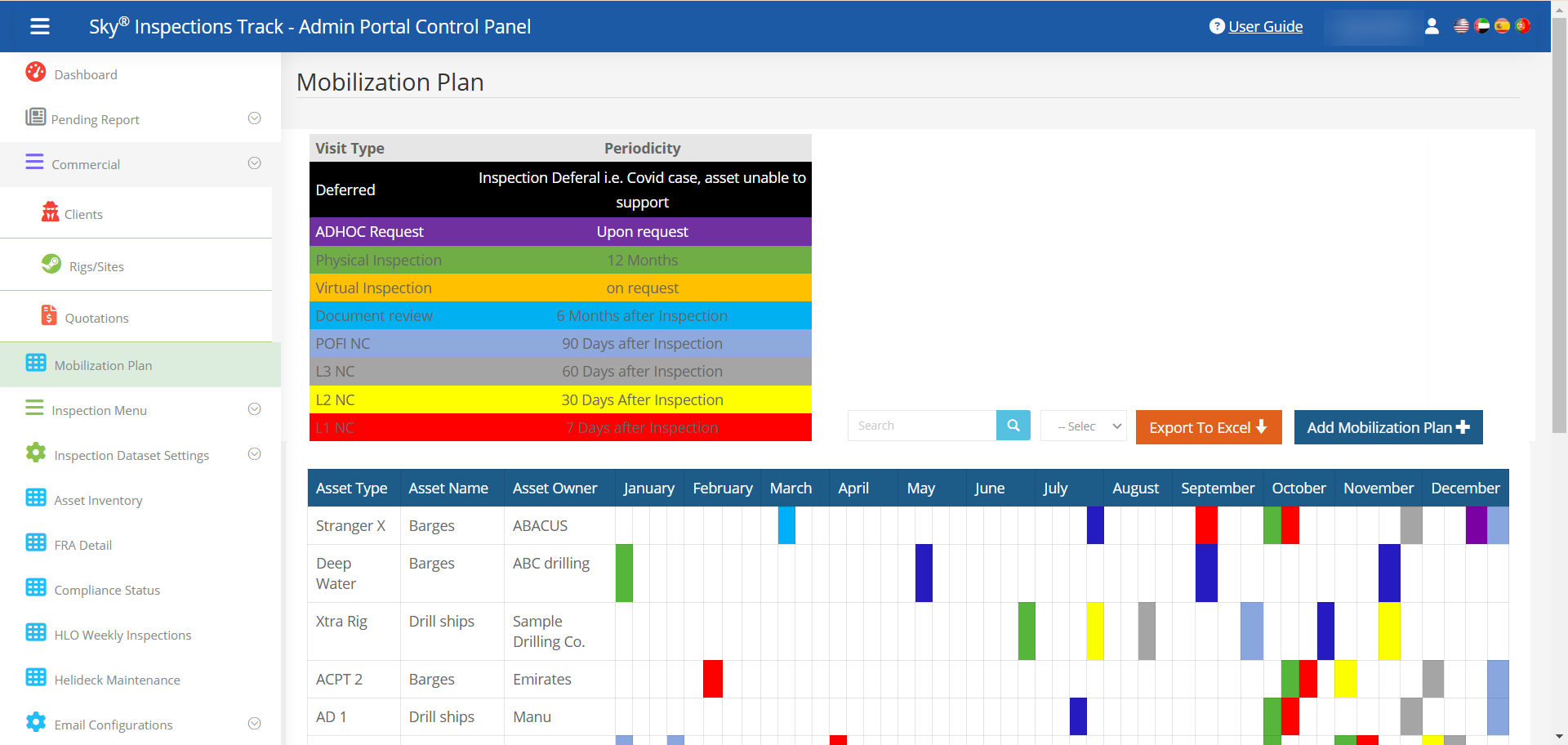The image size is (1568, 745).
Task: Open the hamburger navigation menu
Action: point(39,26)
